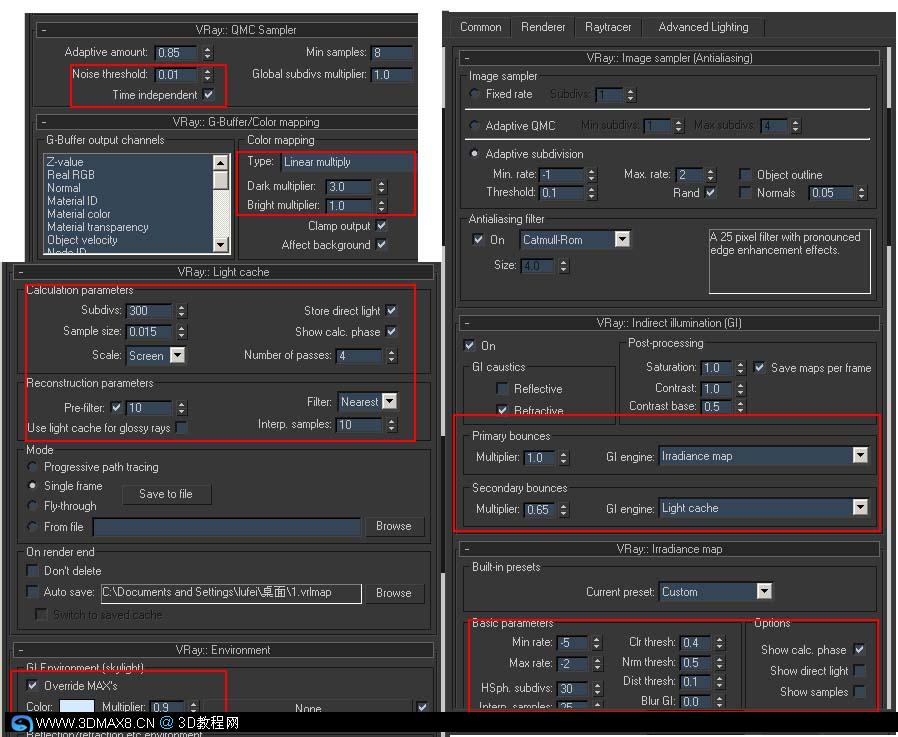Open the Renderer tab

542,27
